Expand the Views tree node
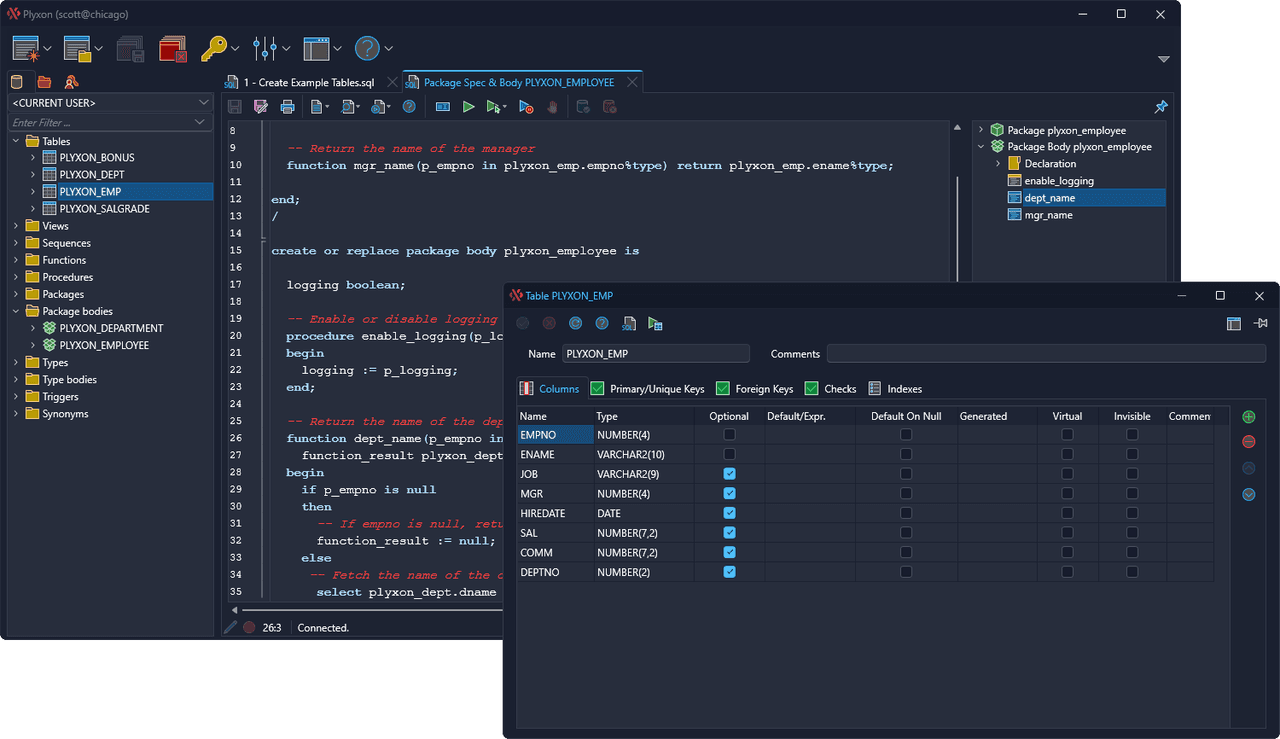This screenshot has height=739, width=1280. point(16,226)
